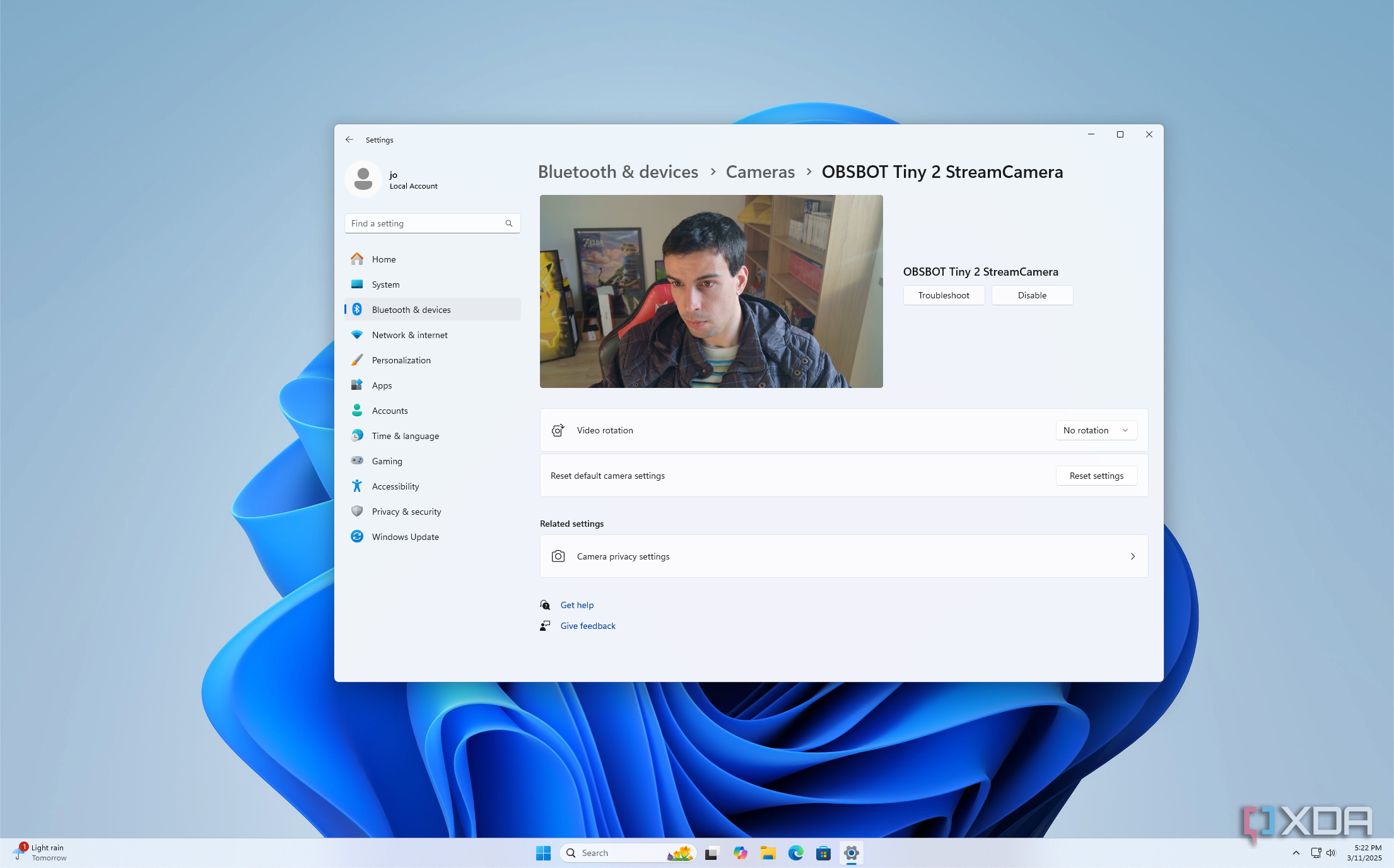Open the Give feedback link
The image size is (1394, 868).
588,626
